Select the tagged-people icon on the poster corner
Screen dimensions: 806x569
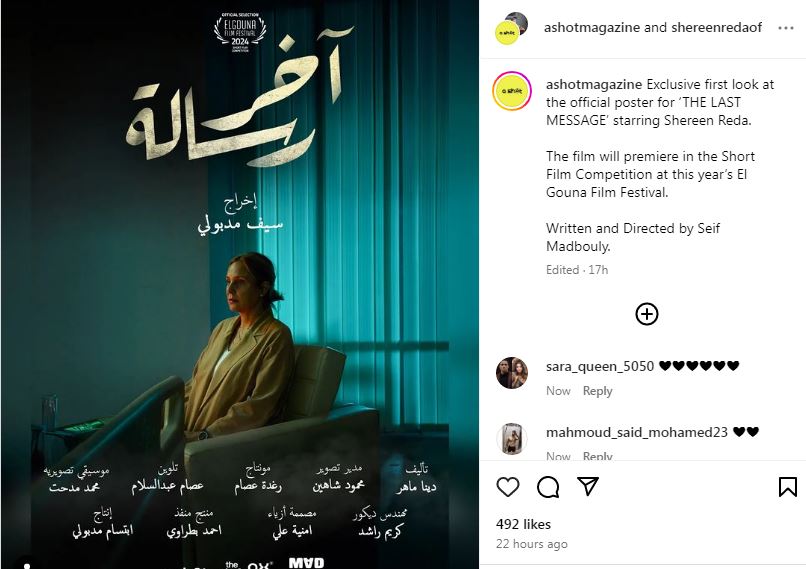tap(26, 563)
